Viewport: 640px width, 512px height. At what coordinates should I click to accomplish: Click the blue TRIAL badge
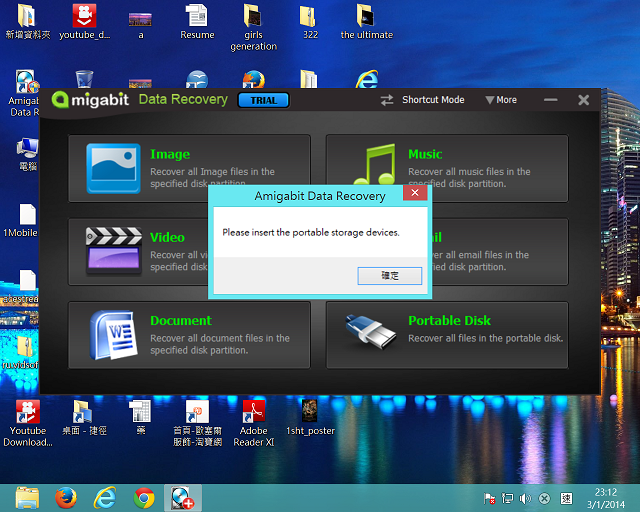coord(264,100)
